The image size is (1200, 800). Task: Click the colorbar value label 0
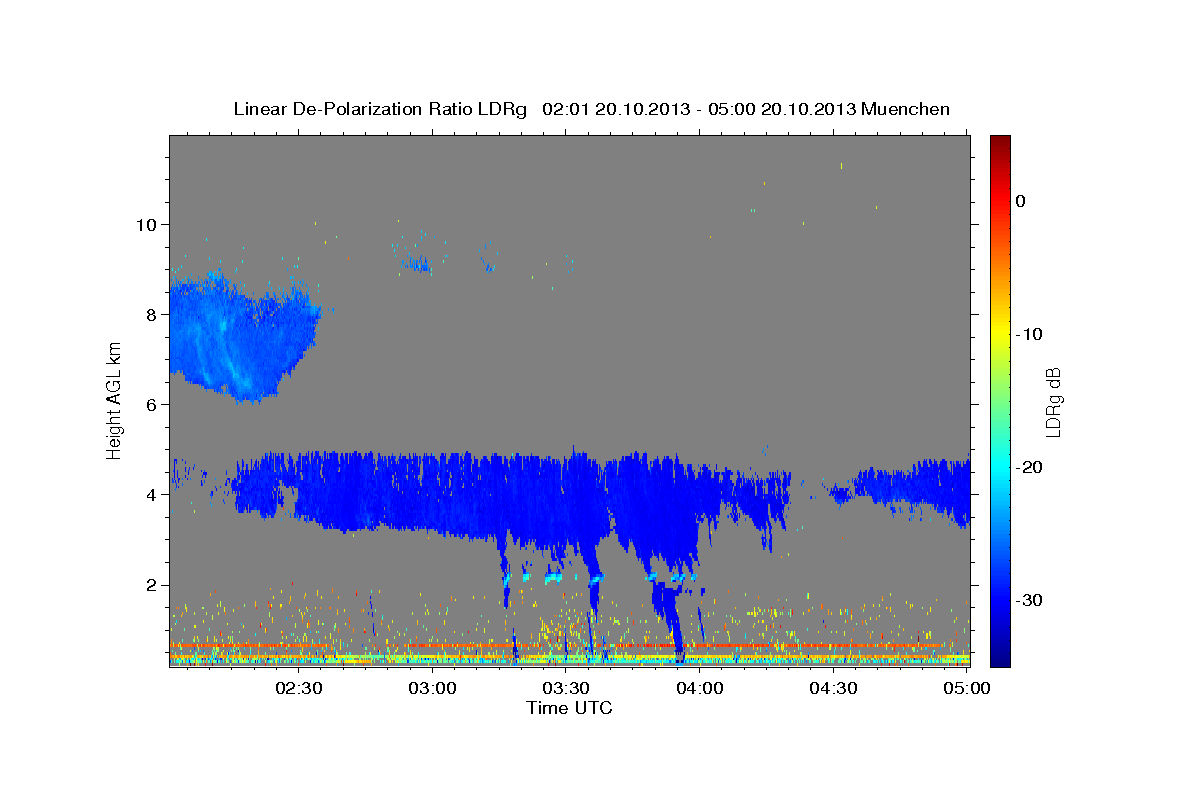(x=1021, y=201)
